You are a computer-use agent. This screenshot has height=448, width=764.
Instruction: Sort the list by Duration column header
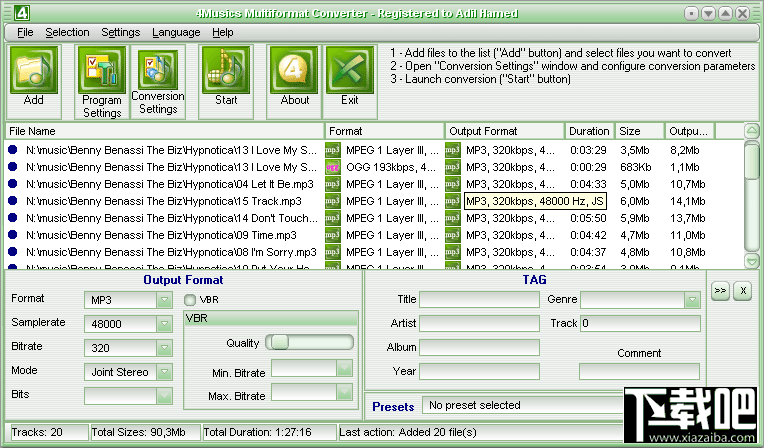point(589,131)
